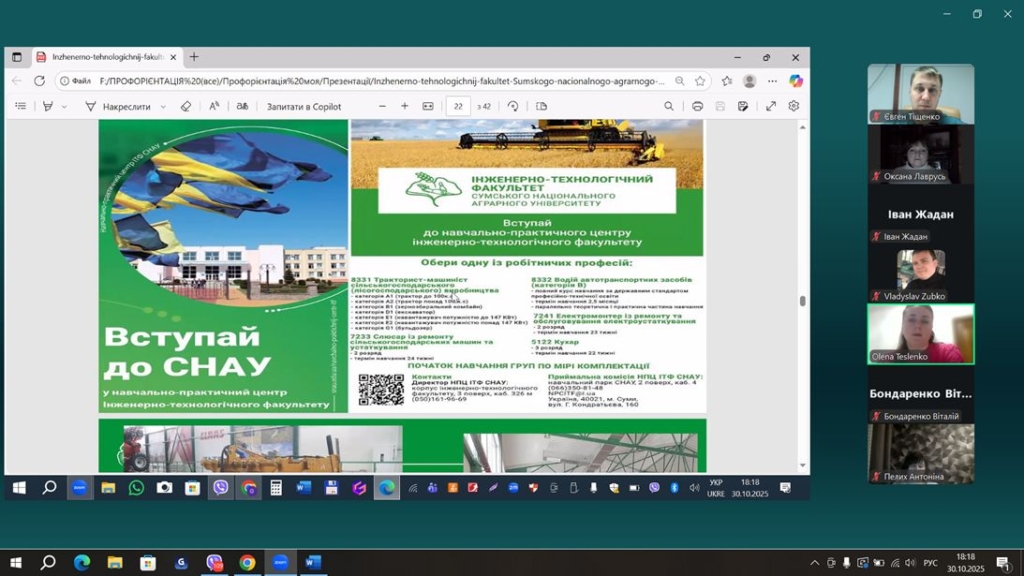This screenshot has height=576, width=1024.
Task: Click the Erase tool in PDF toolbar
Action: (186, 106)
